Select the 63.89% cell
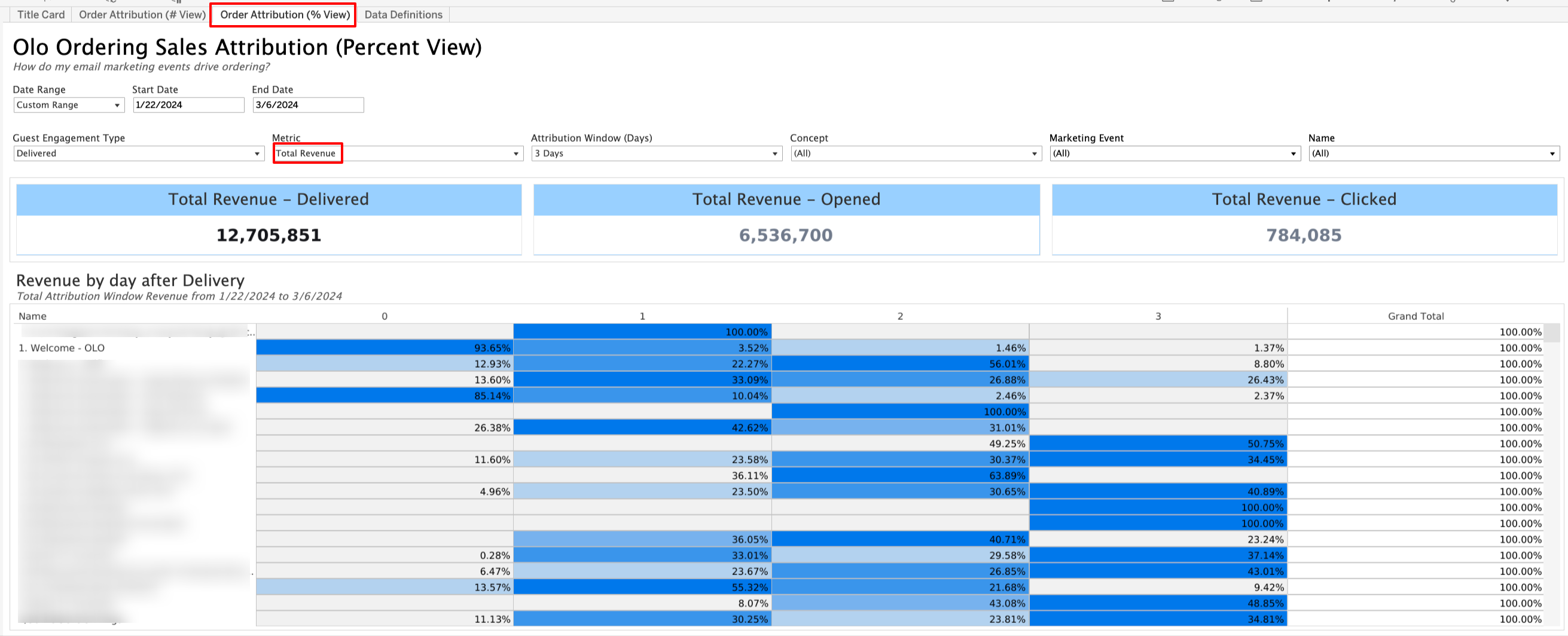 click(x=900, y=475)
